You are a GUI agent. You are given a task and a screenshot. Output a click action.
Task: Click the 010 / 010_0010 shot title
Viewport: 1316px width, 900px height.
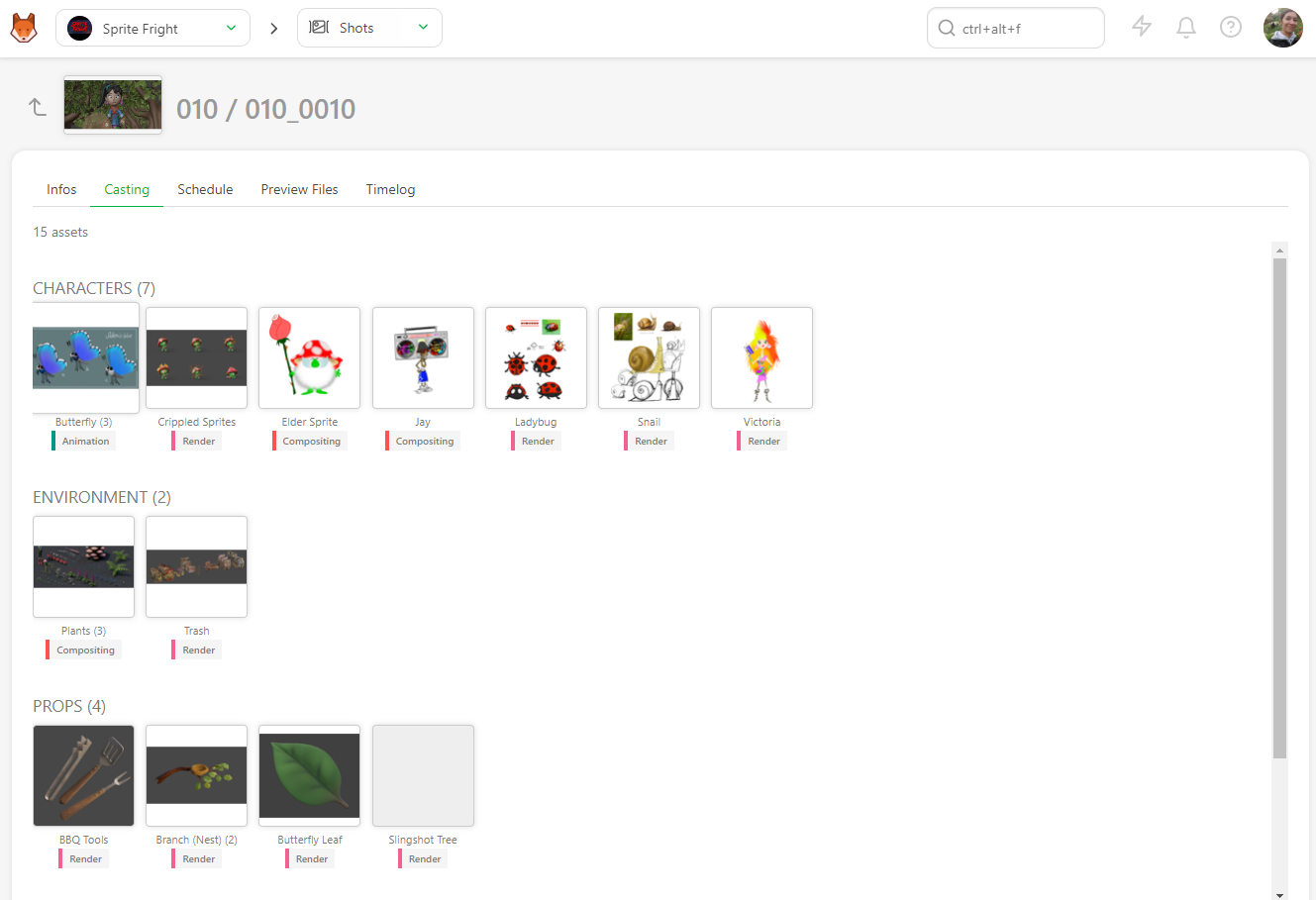click(265, 109)
